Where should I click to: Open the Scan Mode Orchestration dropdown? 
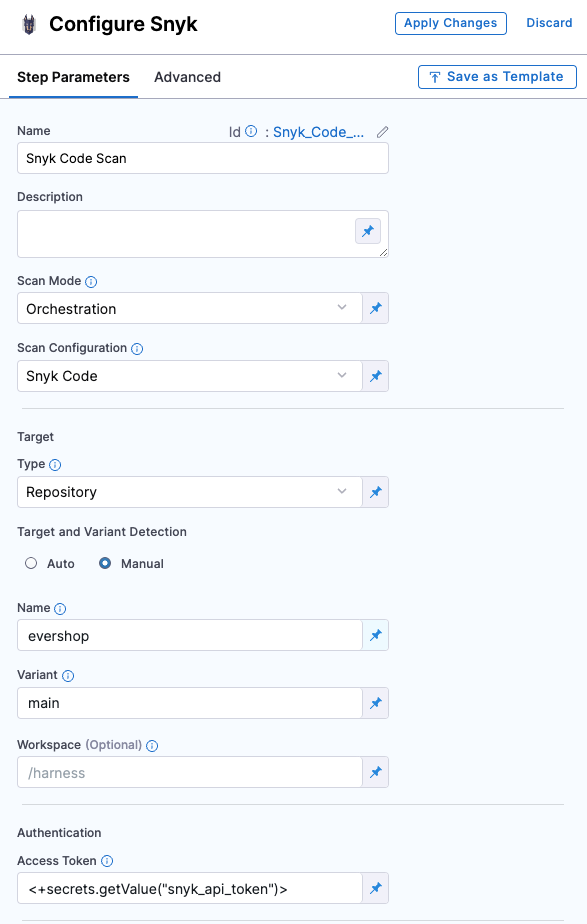190,308
